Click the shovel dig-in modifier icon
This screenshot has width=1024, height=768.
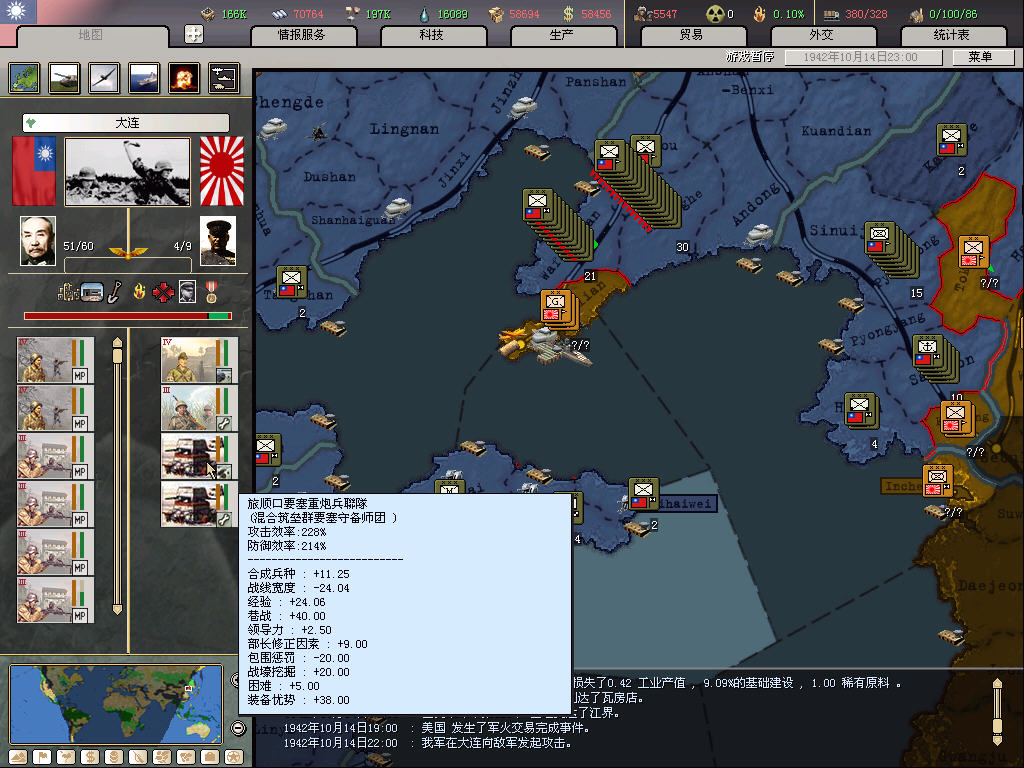coord(115,292)
